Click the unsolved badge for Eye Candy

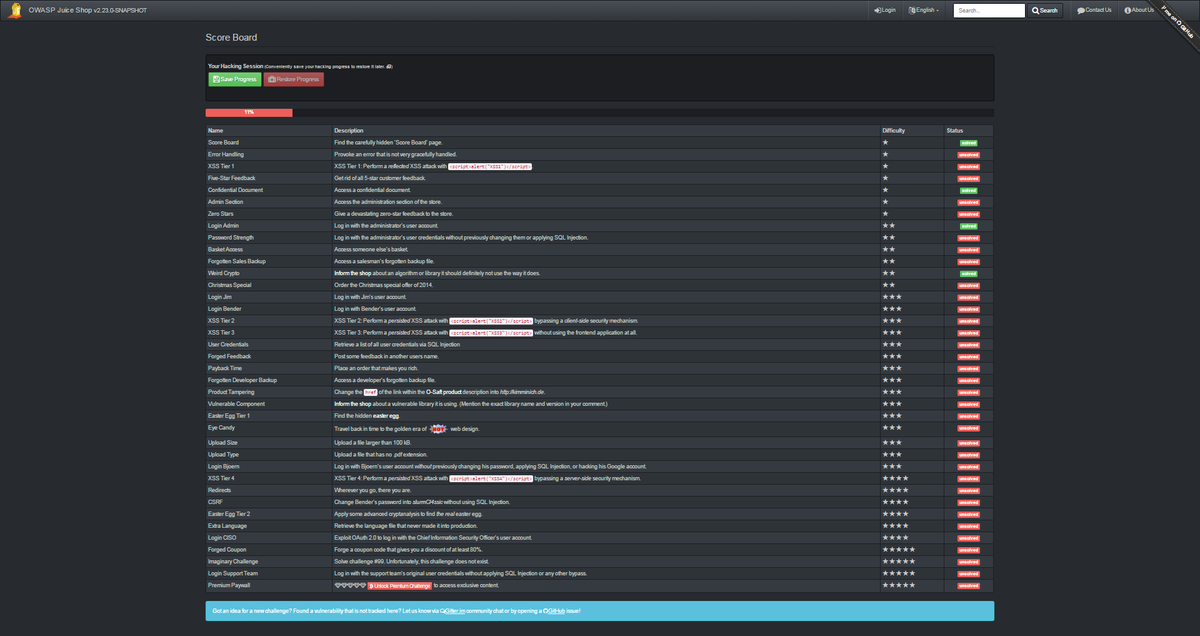pyautogui.click(x=968, y=428)
